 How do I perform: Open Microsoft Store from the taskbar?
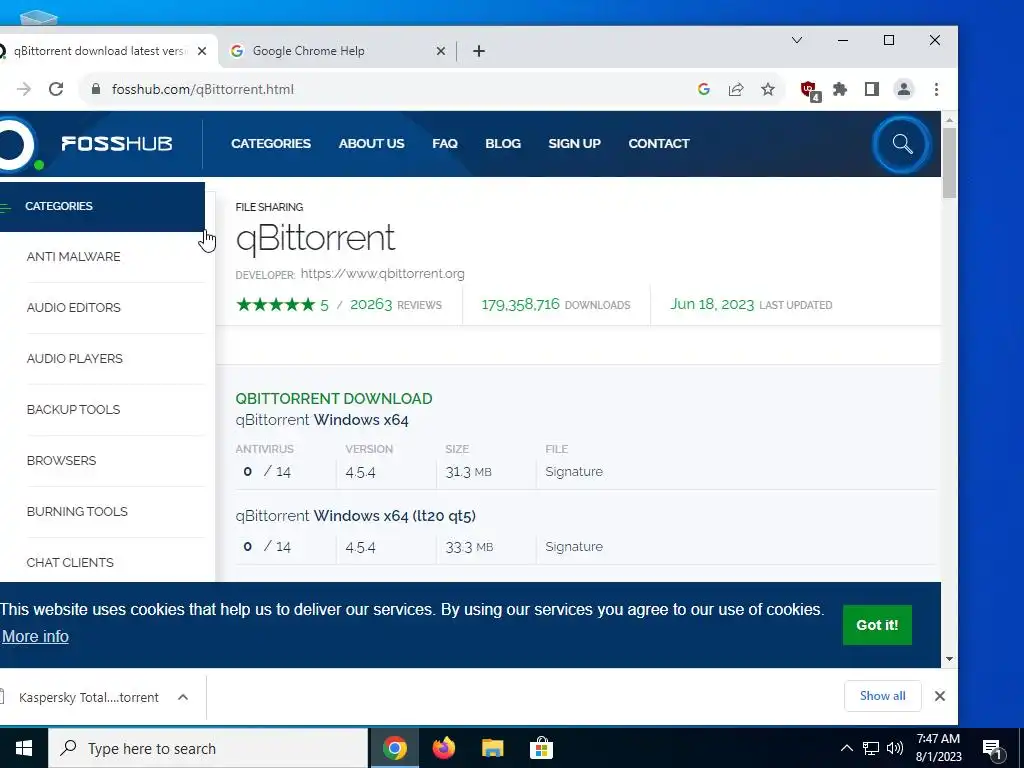click(x=541, y=748)
